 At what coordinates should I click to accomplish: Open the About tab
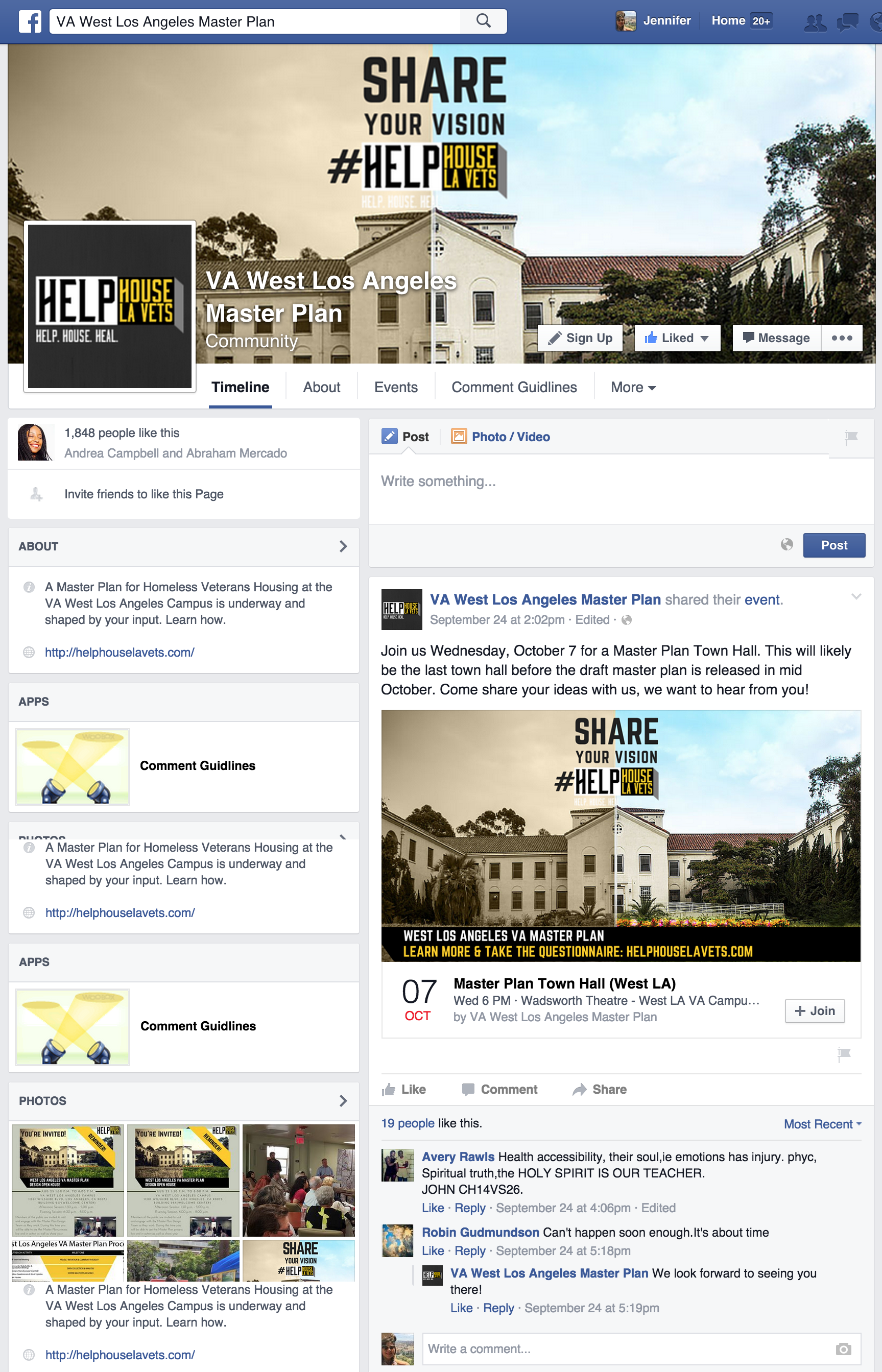(x=322, y=388)
